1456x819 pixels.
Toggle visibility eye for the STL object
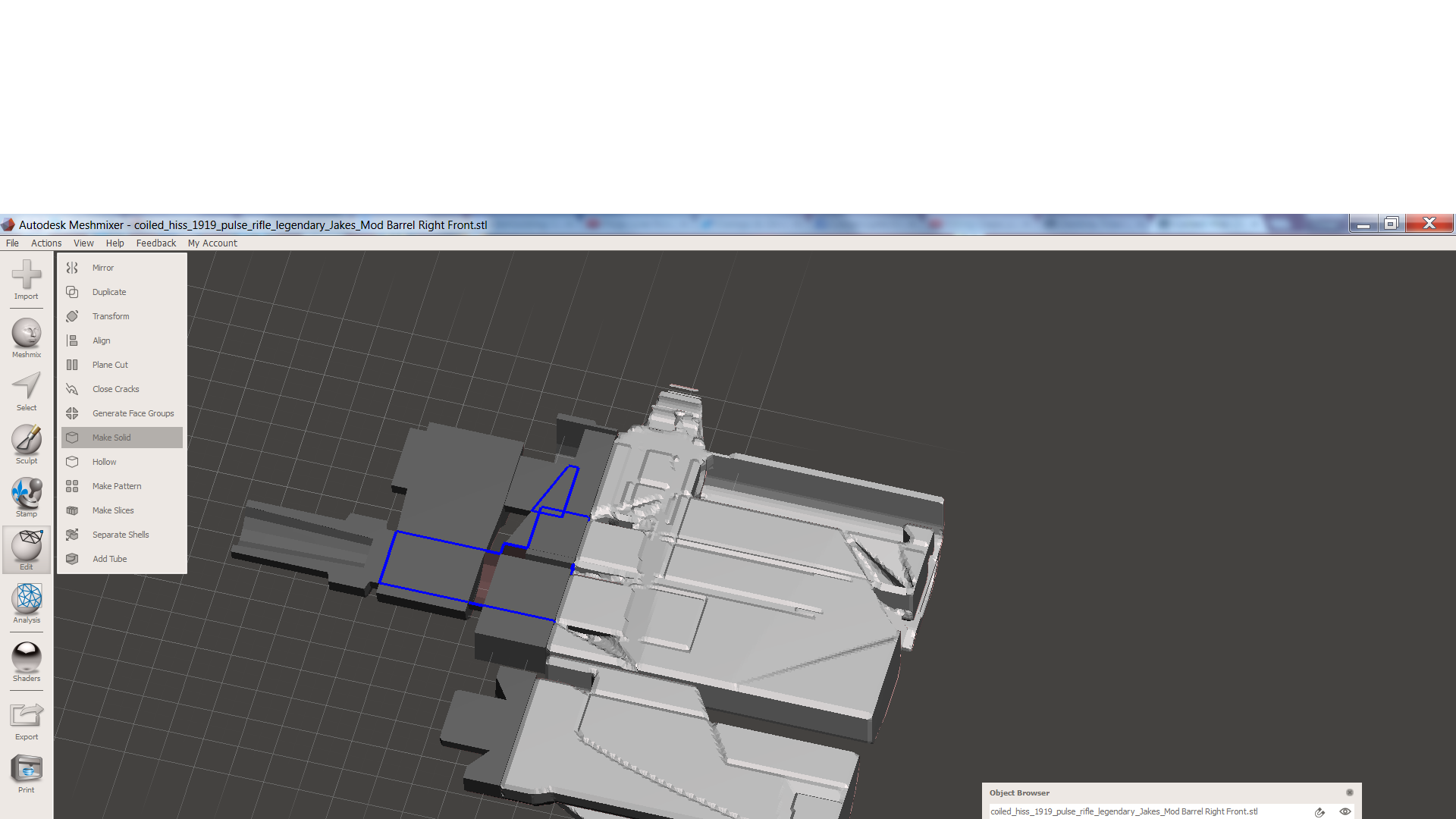[1345, 811]
